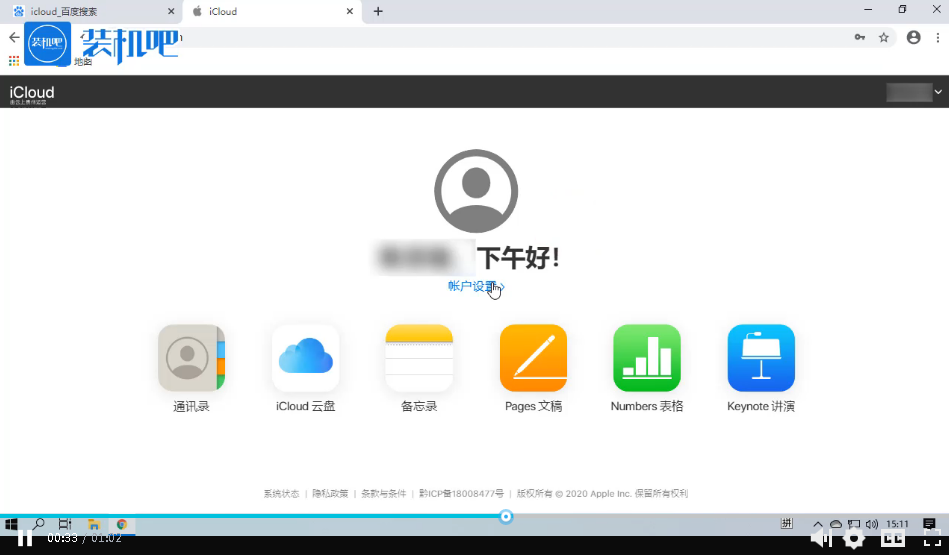
Task: Open the iCloud 云盘 Drive icon
Action: coord(305,358)
